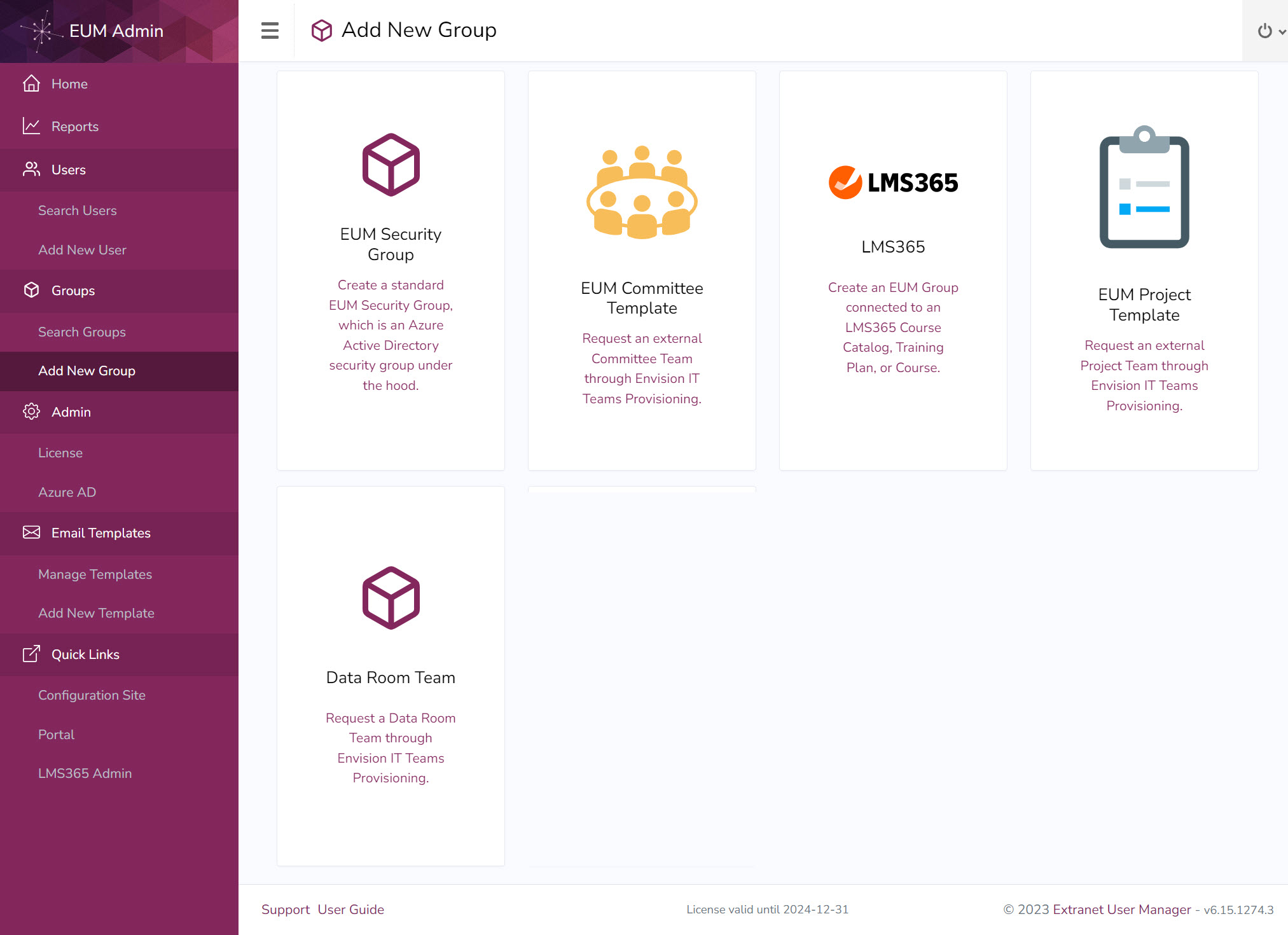The width and height of the screenshot is (1288, 935).
Task: Click the Data Room Team cube icon
Action: (x=391, y=598)
